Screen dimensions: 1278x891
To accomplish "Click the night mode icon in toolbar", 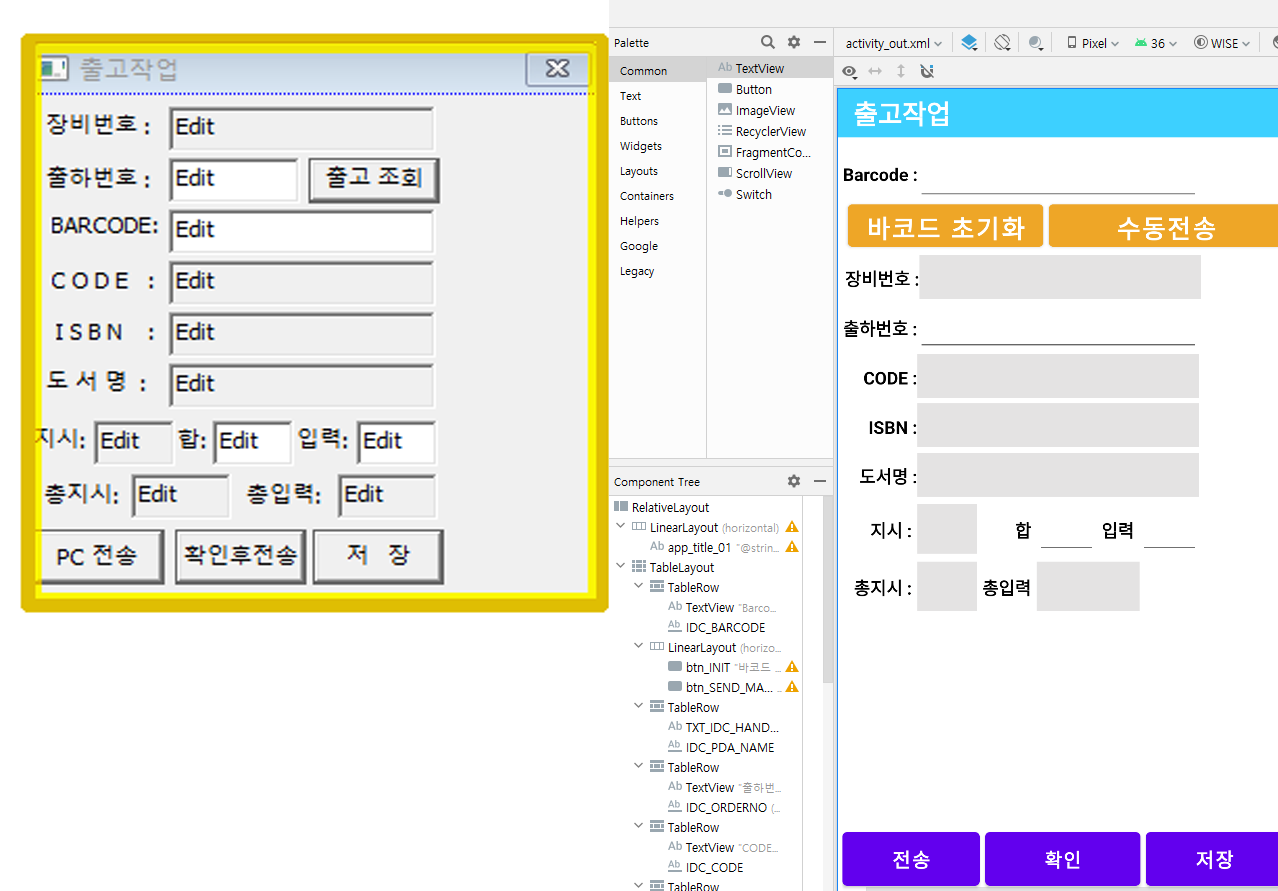I will click(1035, 43).
